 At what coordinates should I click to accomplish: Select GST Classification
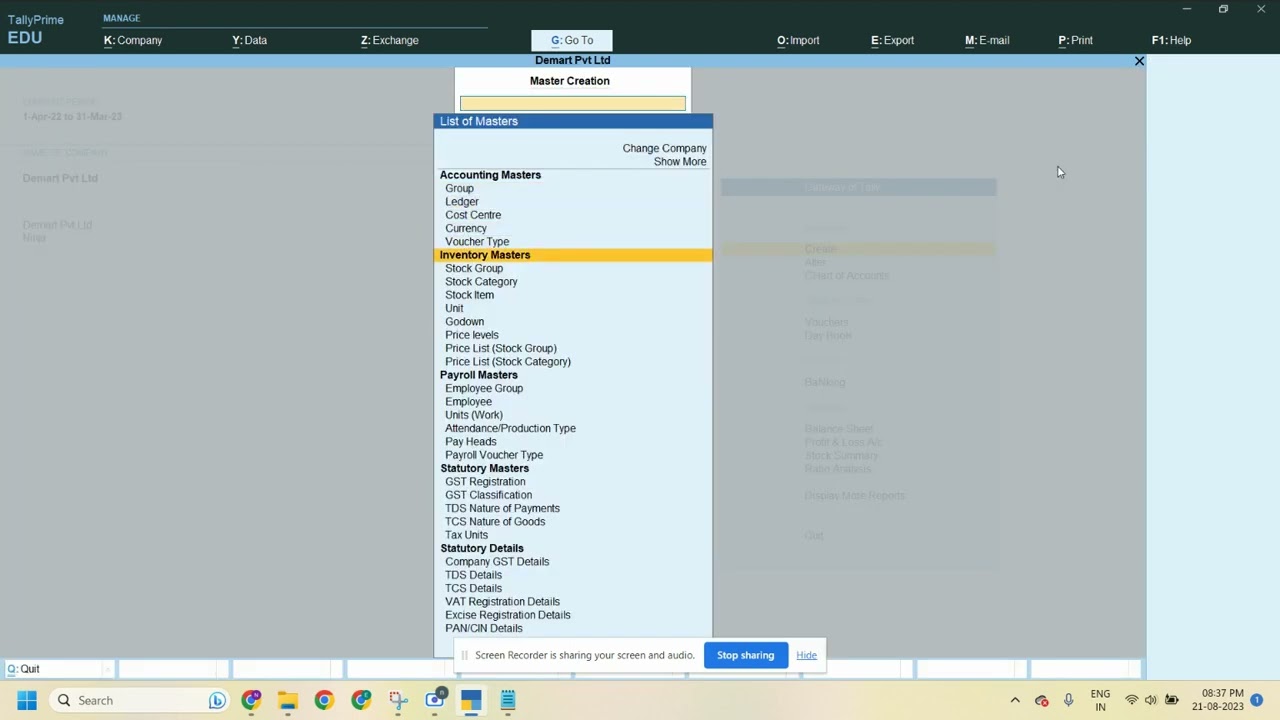tap(488, 495)
